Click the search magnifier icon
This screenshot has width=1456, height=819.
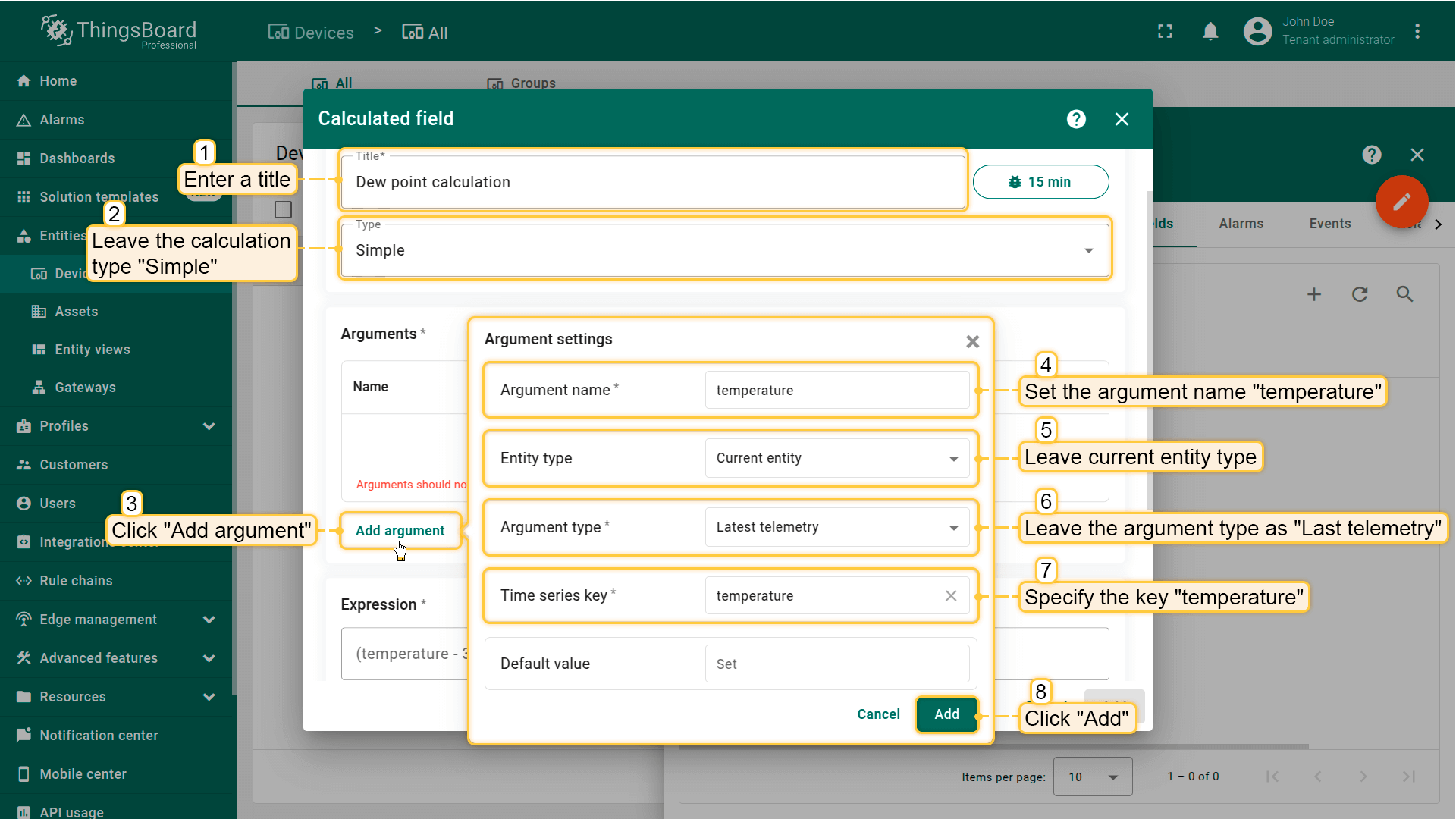(x=1404, y=294)
